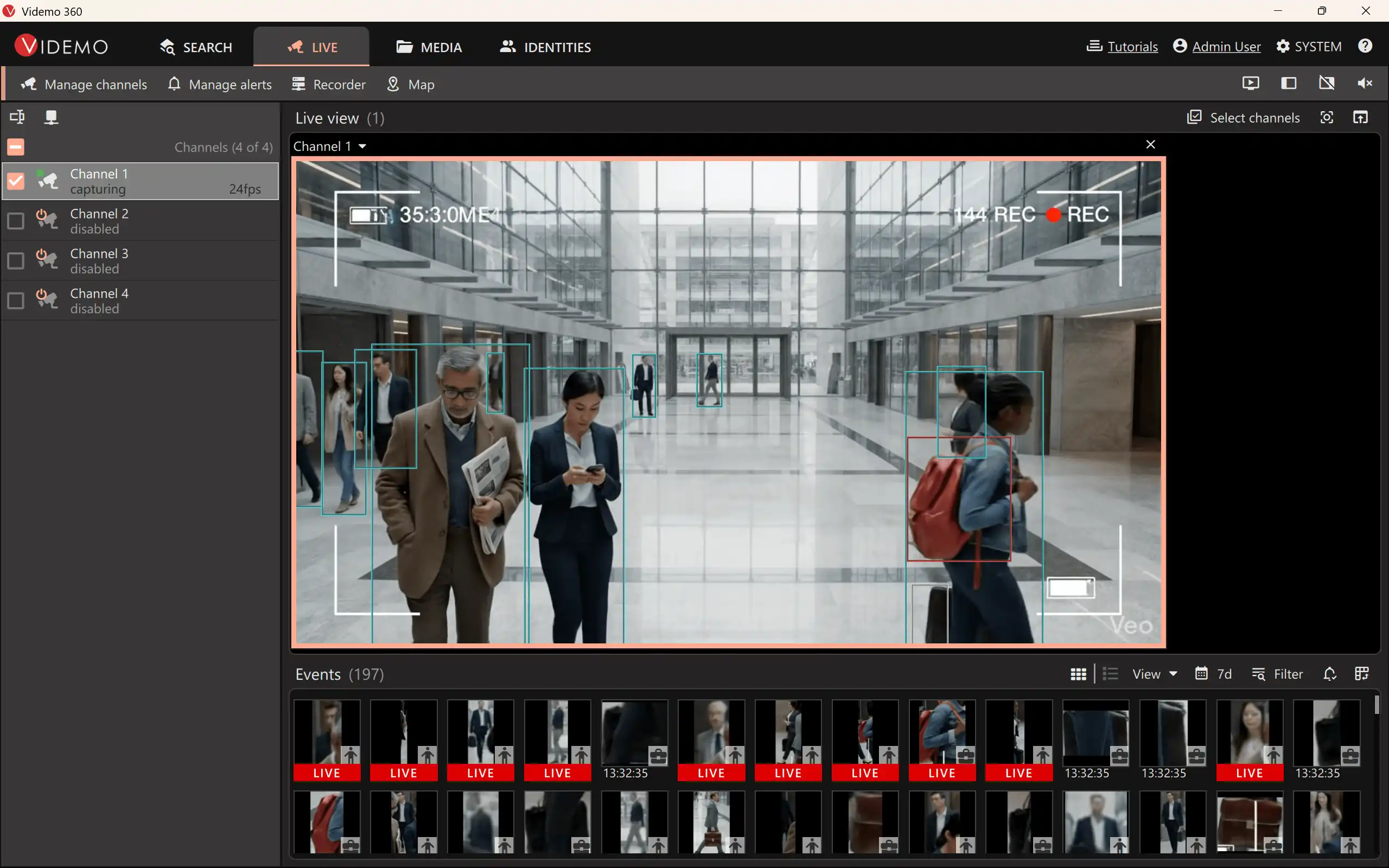Open the brown briefcase event thumbnail in second row
The height and width of the screenshot is (868, 1389).
coord(1249,821)
